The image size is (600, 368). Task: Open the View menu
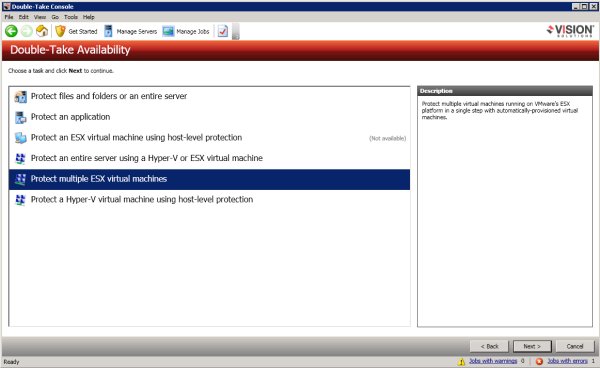click(40, 17)
